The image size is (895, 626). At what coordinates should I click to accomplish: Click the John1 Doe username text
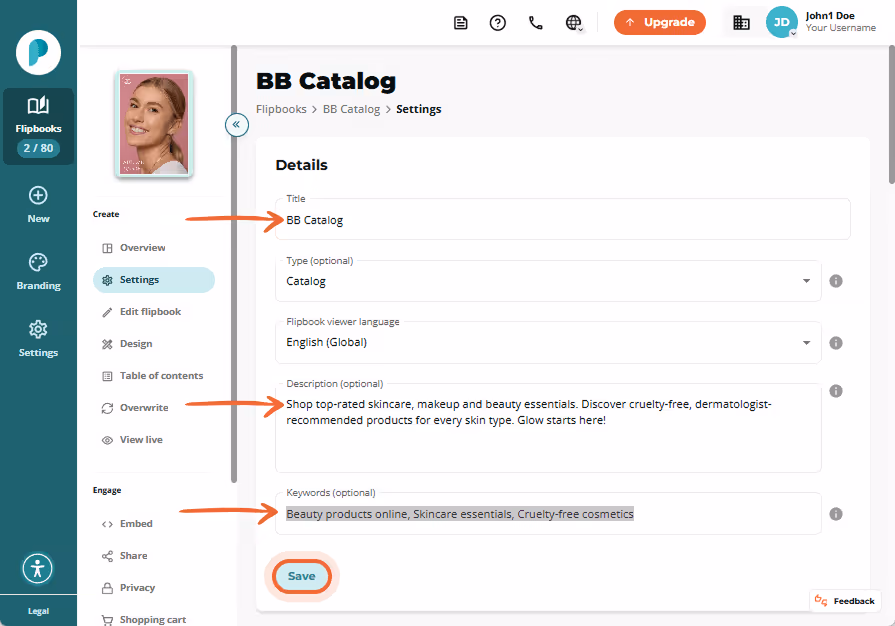[829, 16]
